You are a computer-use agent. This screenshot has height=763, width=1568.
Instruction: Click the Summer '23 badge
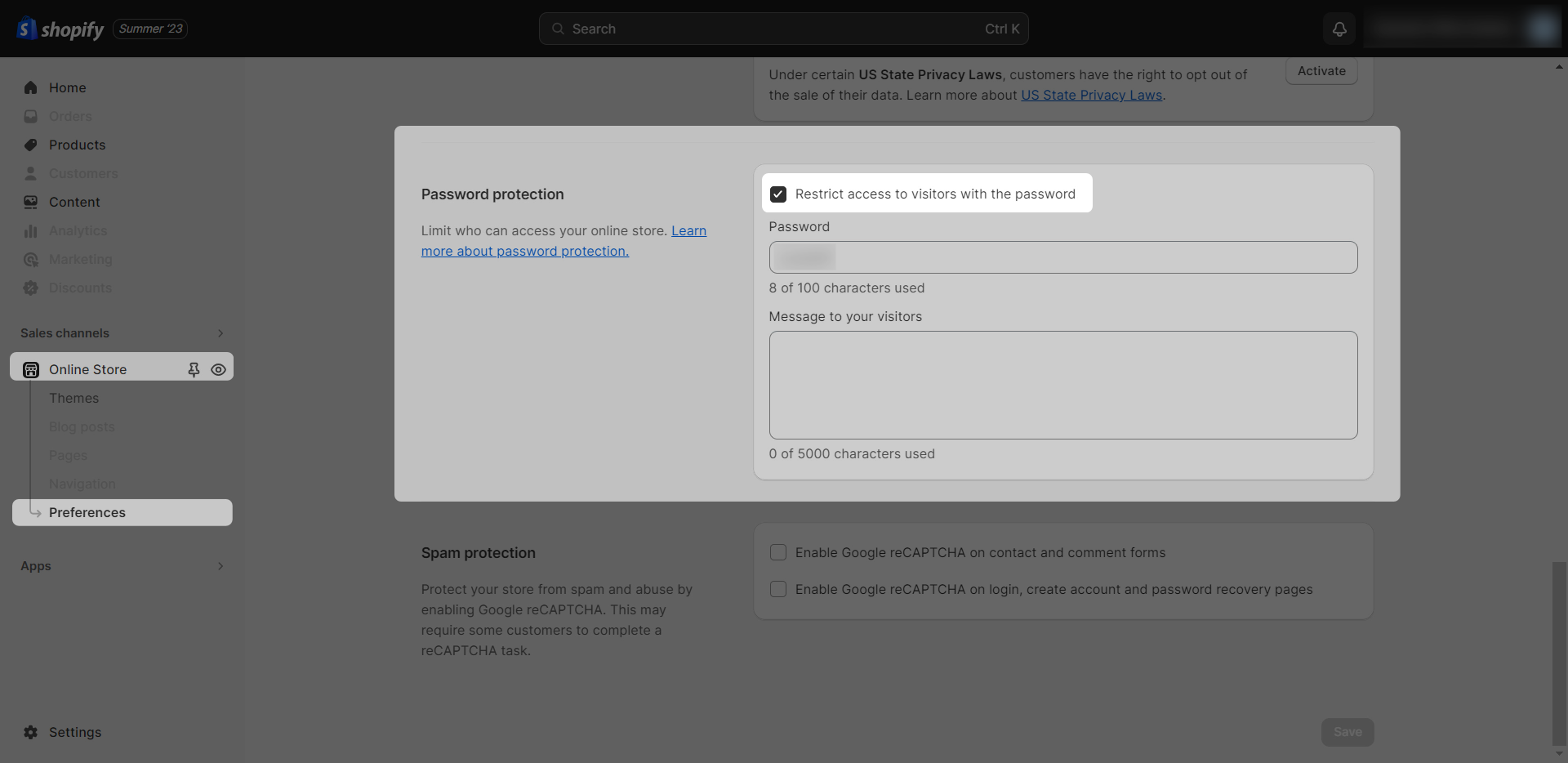pos(150,29)
